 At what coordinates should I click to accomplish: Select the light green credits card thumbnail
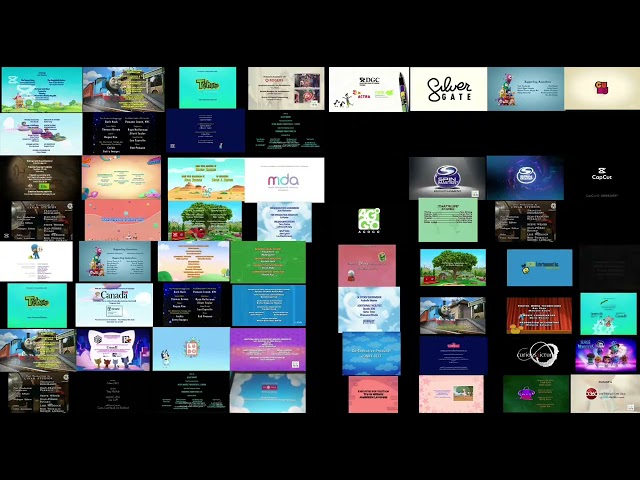tap(448, 220)
